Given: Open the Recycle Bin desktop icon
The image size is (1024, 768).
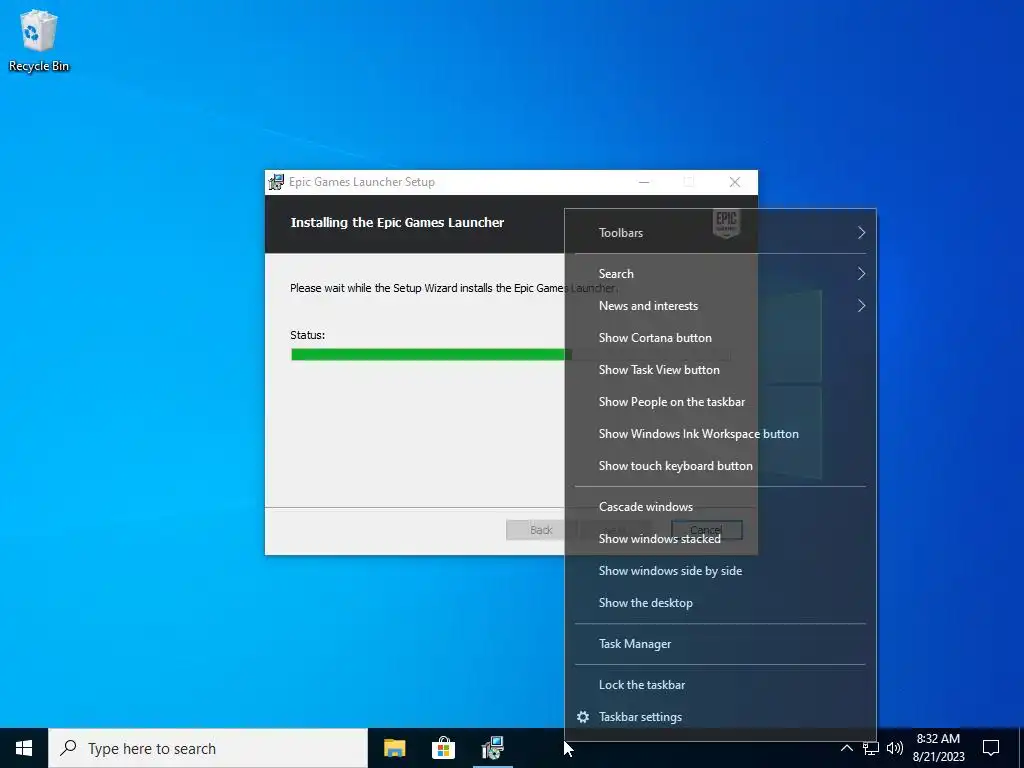Looking at the screenshot, I should pos(39,41).
